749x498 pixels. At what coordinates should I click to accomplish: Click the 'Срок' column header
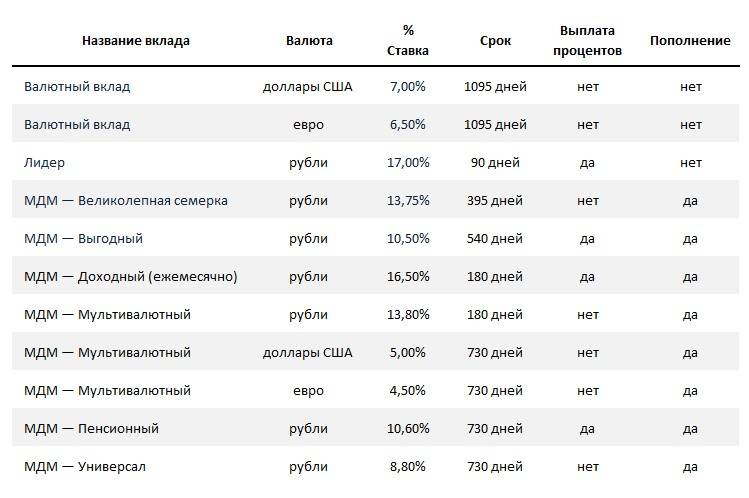(495, 41)
